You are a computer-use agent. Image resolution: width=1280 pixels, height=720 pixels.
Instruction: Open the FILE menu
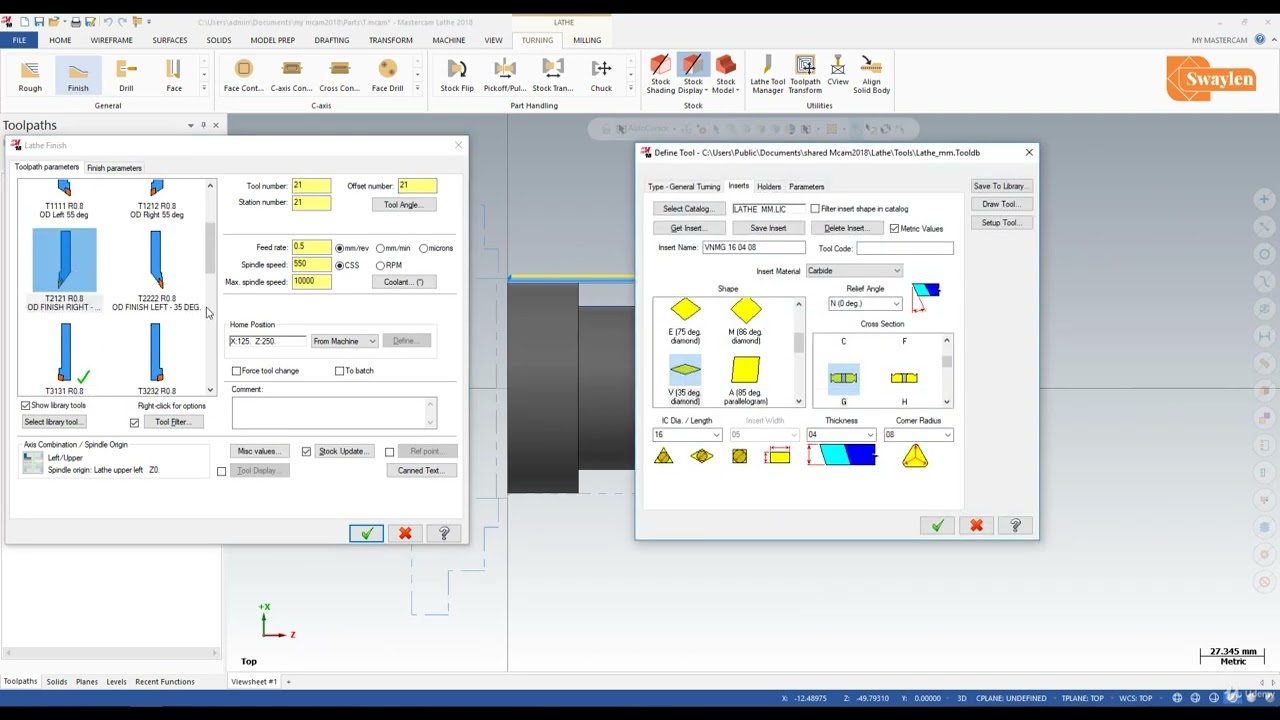(19, 40)
